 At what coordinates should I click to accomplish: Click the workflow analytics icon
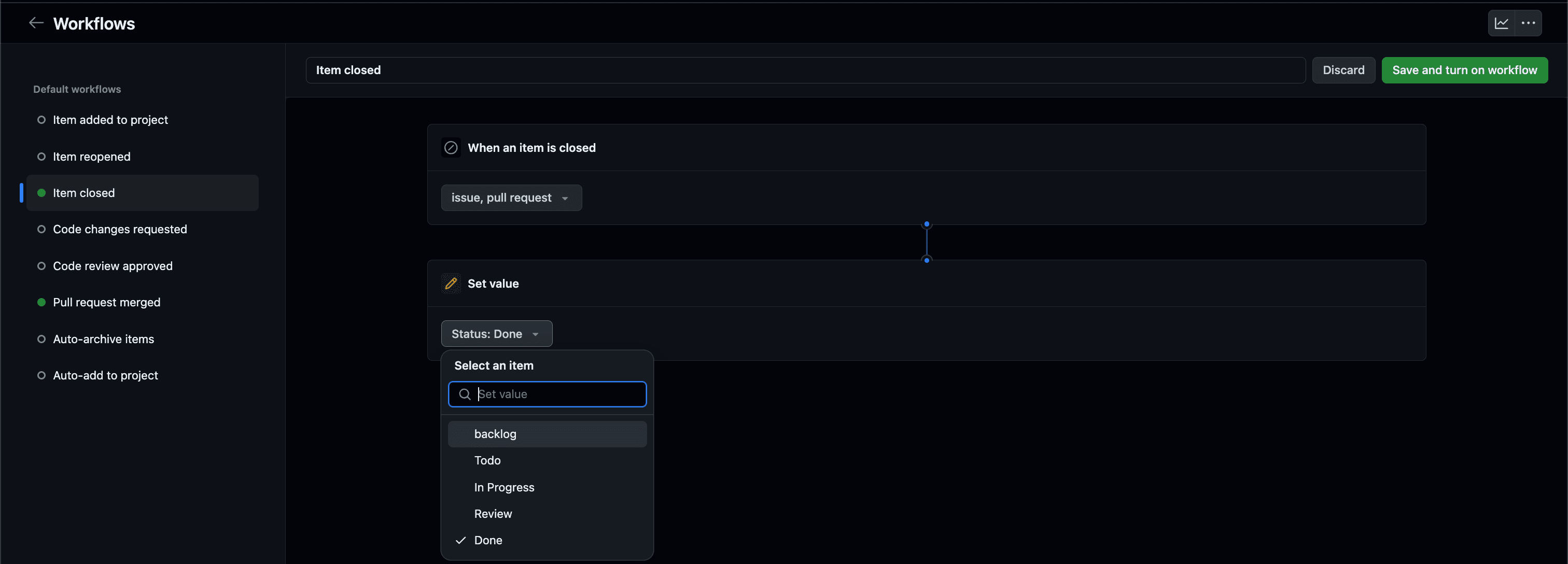coord(1500,22)
